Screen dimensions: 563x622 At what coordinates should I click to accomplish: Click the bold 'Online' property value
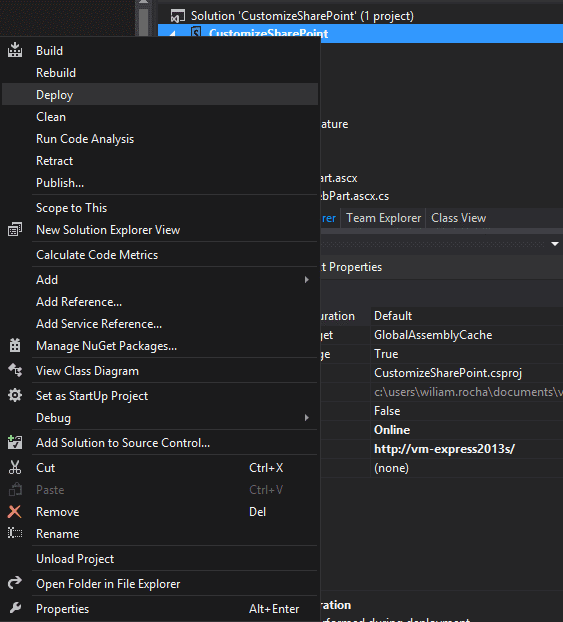tap(392, 430)
